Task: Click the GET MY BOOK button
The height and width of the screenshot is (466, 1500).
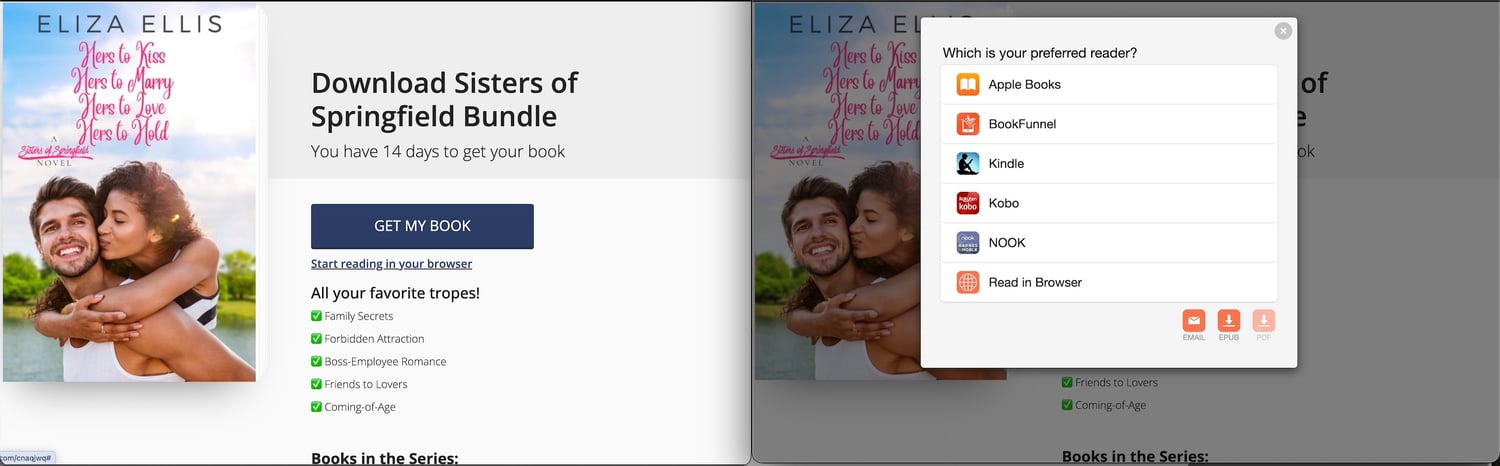Action: [x=422, y=226]
